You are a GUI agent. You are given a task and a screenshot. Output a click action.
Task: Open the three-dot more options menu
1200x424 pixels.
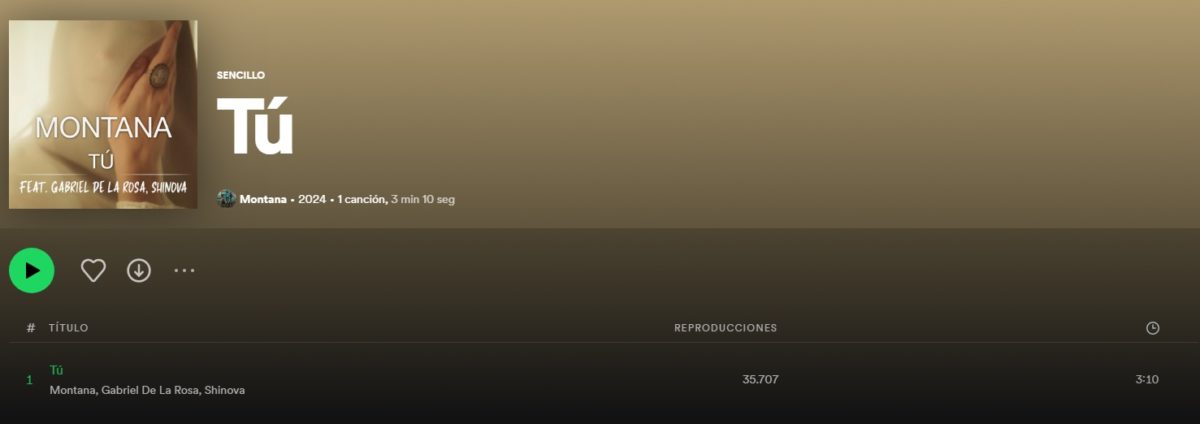184,270
